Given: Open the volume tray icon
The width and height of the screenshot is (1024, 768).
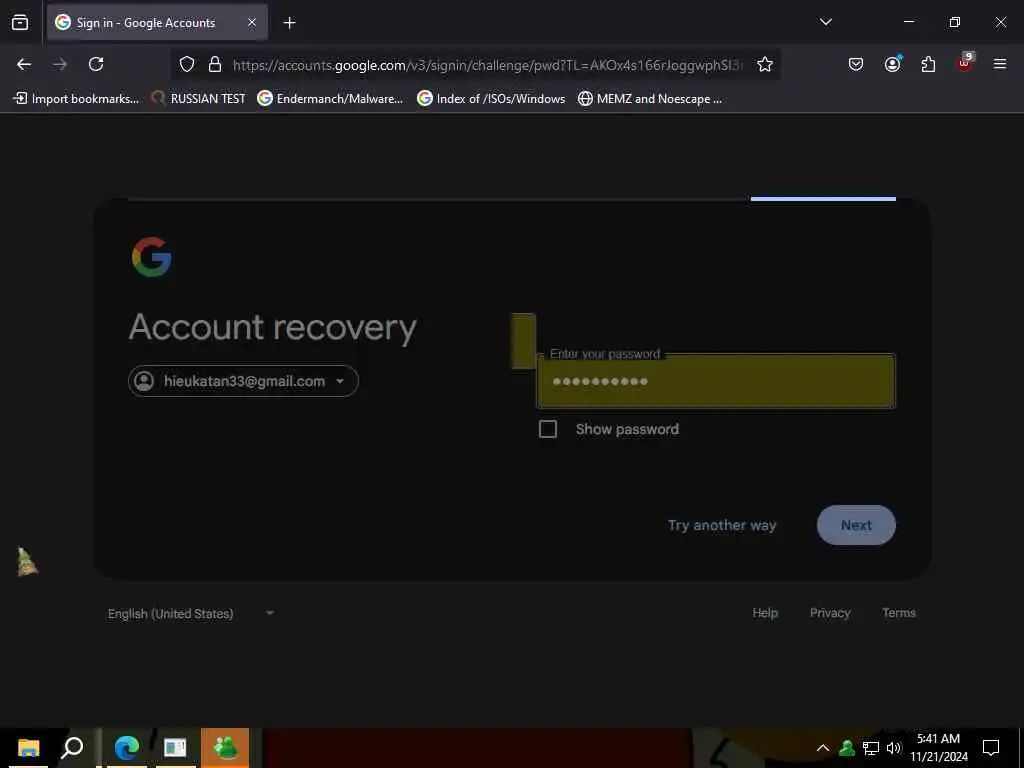Looking at the screenshot, I should point(893,748).
